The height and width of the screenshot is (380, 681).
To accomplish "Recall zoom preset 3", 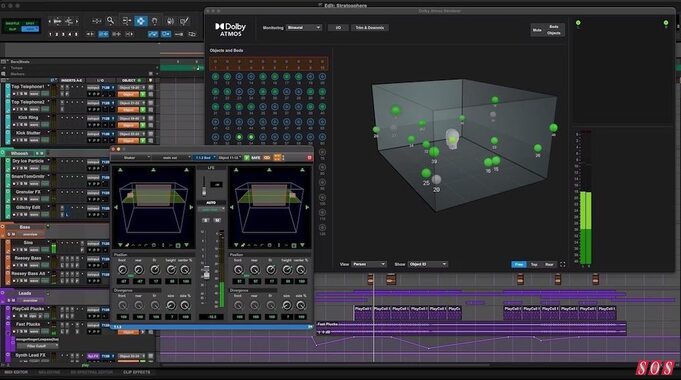I will (63, 34).
